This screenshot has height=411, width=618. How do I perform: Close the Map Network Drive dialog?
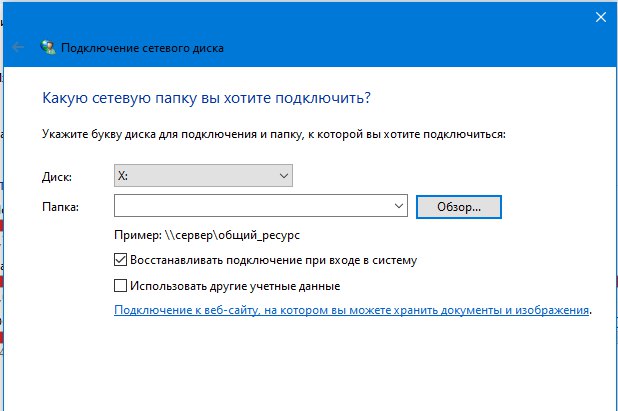coord(601,17)
